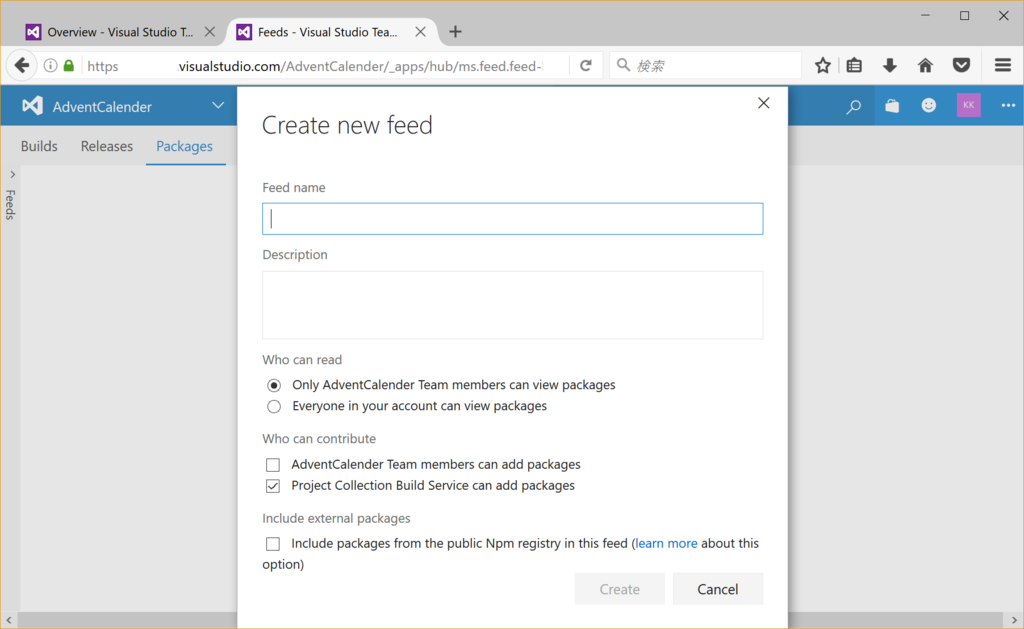Viewport: 1024px width, 629px height.
Task: Go to the browser home icon
Action: pos(925,65)
